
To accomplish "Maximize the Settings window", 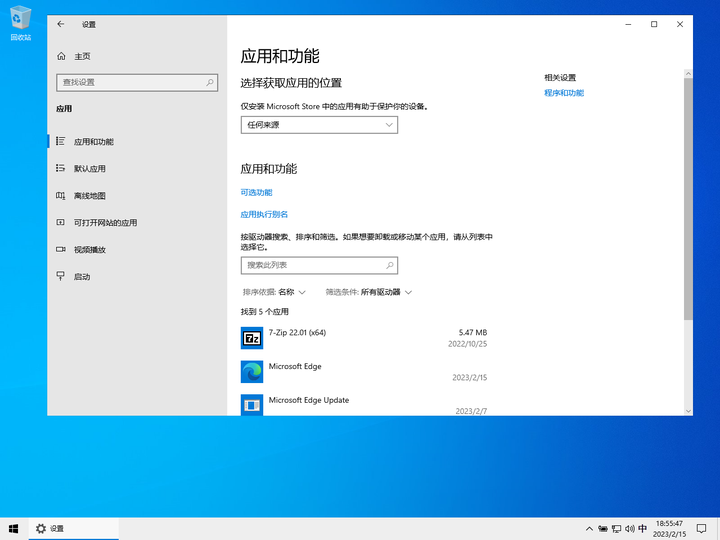I will 654,24.
